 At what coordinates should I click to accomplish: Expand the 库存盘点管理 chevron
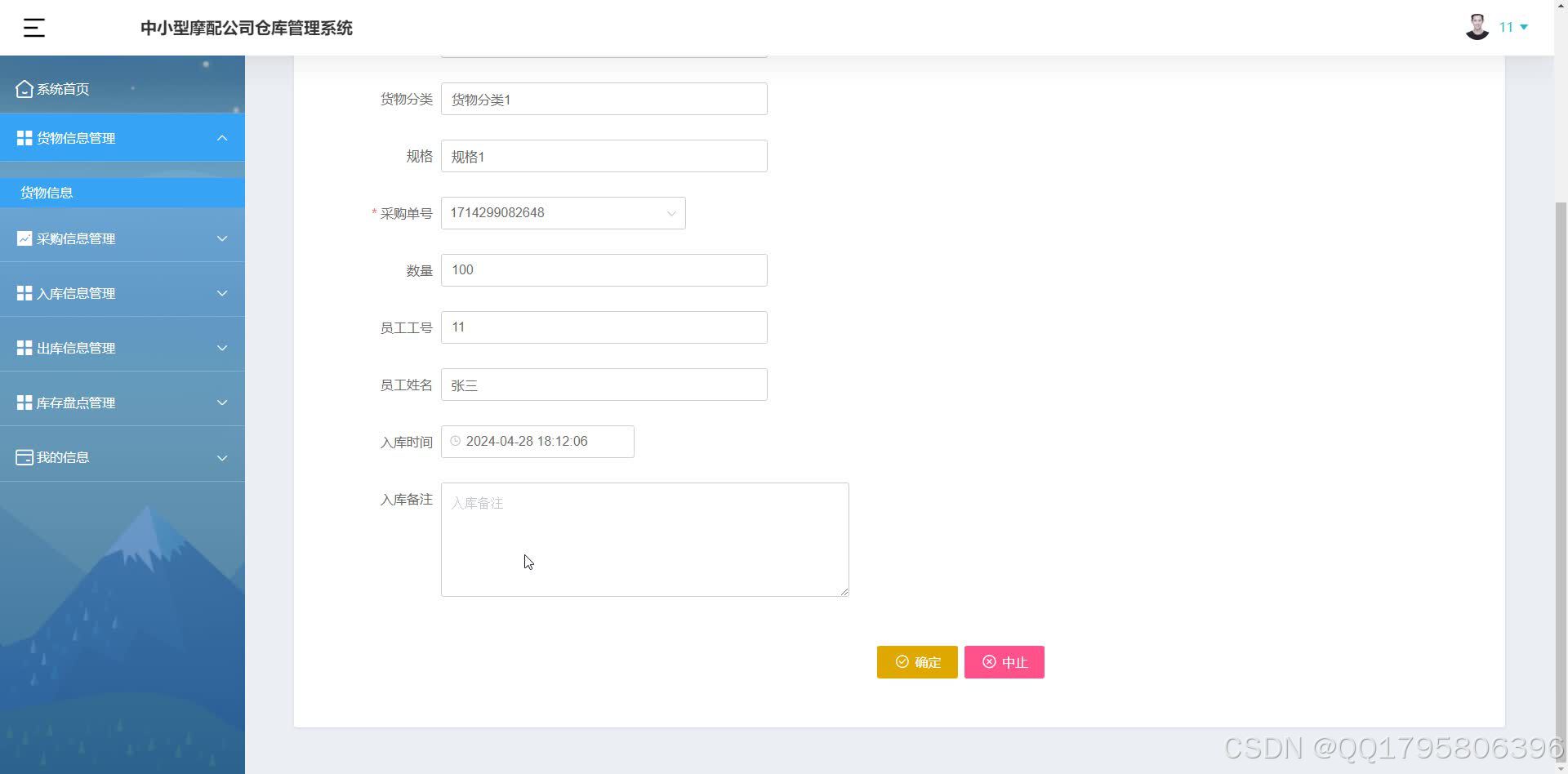click(222, 403)
